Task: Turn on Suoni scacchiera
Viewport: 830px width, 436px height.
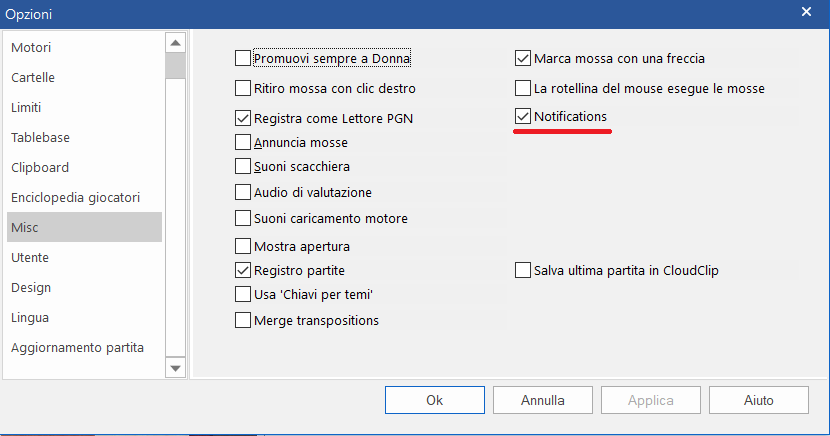Action: pos(243,166)
